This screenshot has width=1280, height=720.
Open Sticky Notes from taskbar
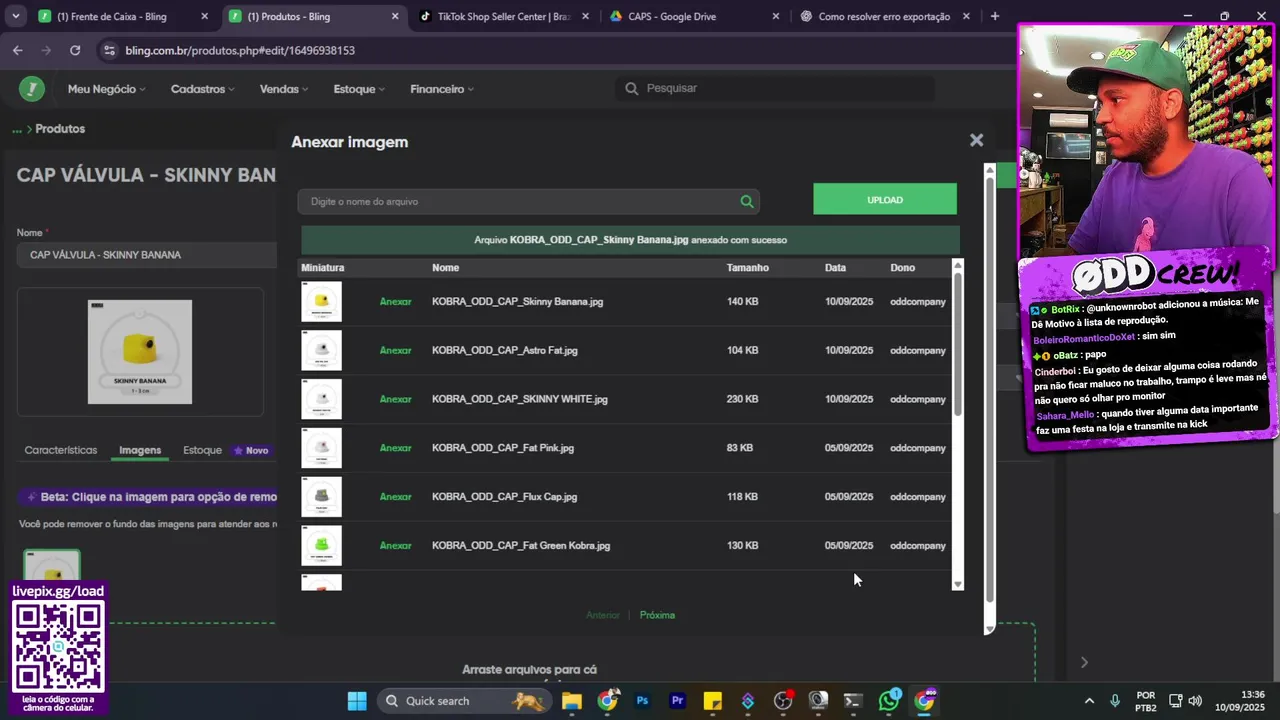point(713,701)
